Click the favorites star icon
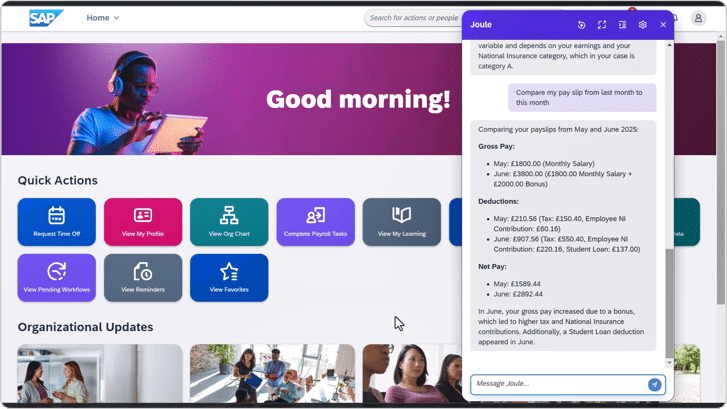The image size is (727, 409). coord(229,272)
